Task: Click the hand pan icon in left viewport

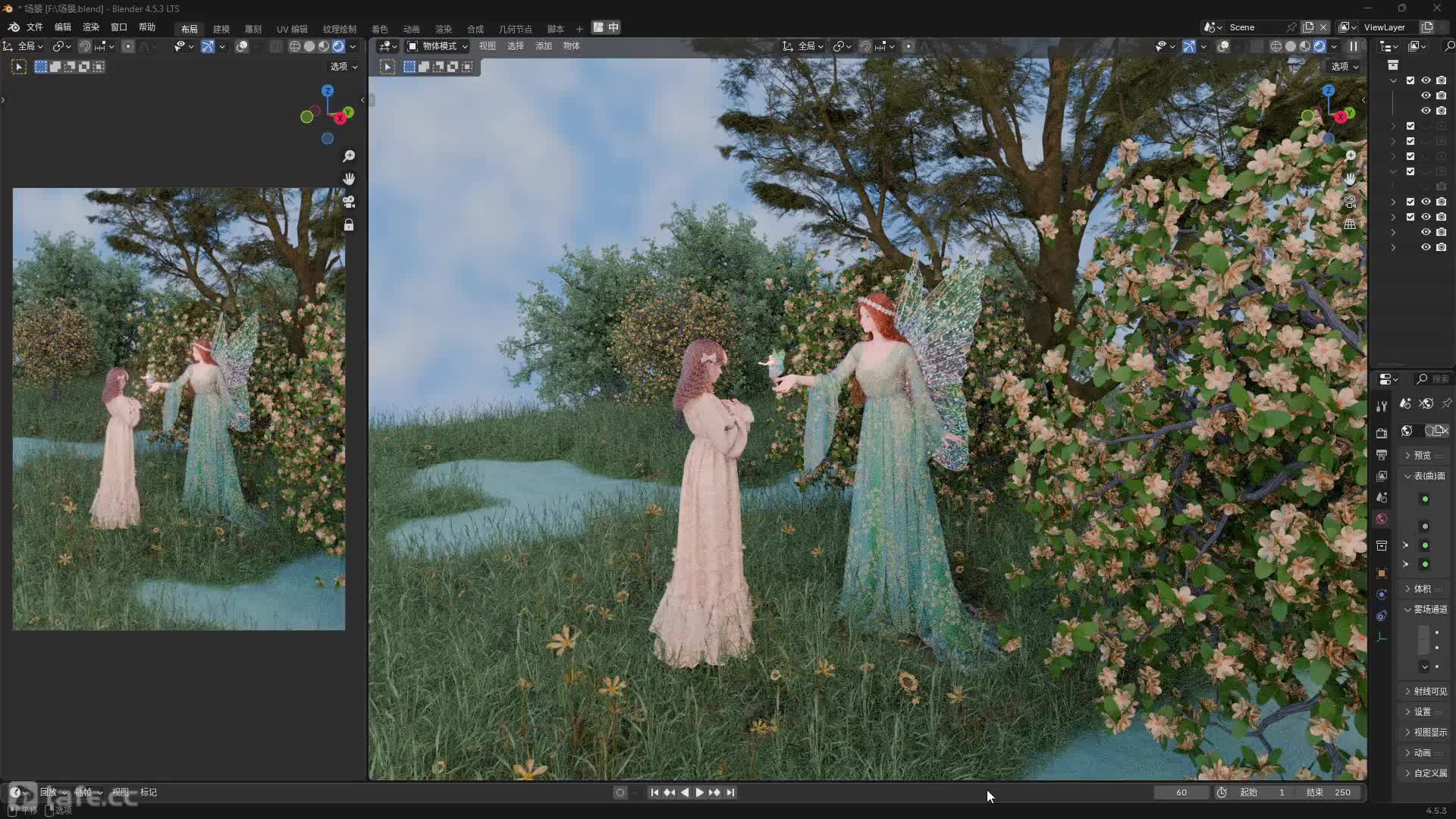Action: point(349,179)
